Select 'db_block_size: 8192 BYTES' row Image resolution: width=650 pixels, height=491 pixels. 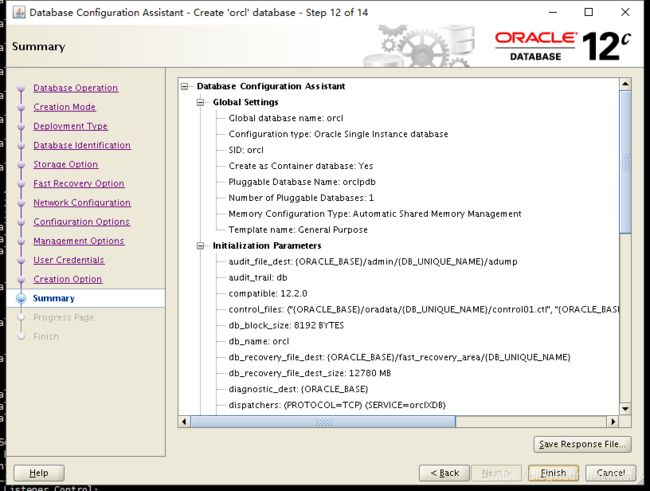pos(286,326)
